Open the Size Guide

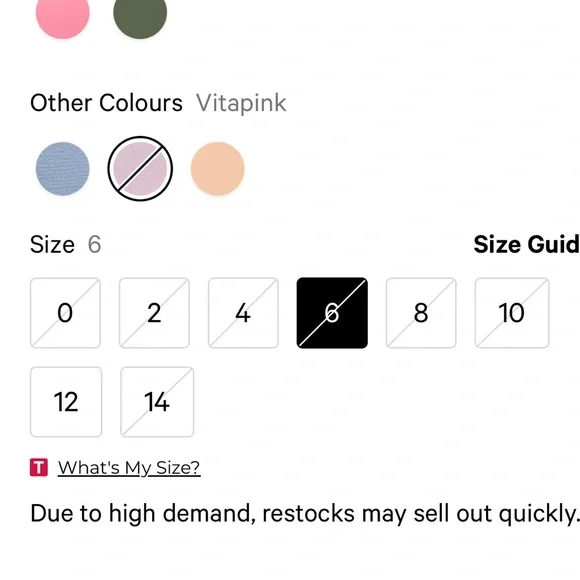coord(527,245)
